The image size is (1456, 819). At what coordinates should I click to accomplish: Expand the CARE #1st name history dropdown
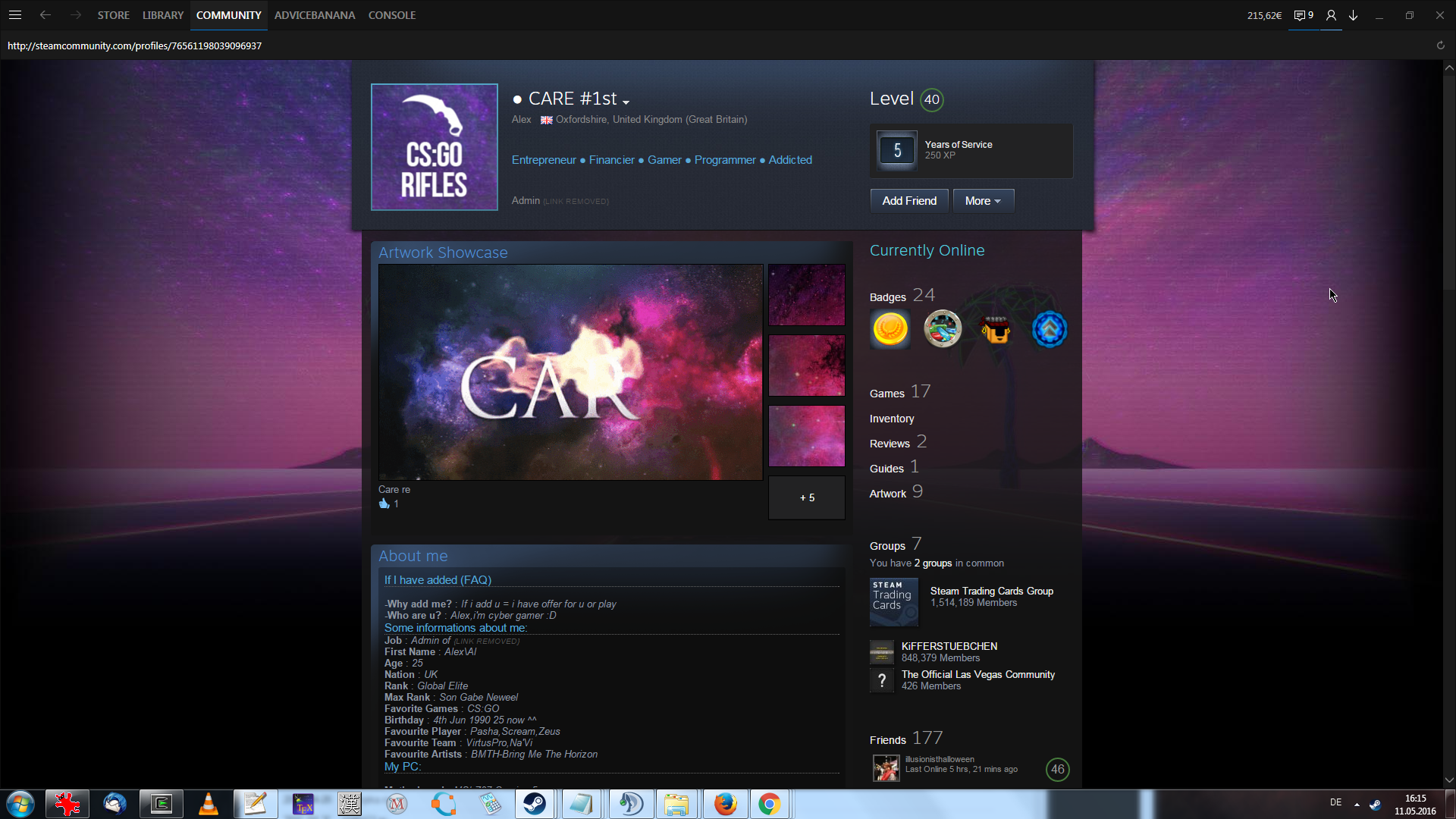pyautogui.click(x=626, y=102)
